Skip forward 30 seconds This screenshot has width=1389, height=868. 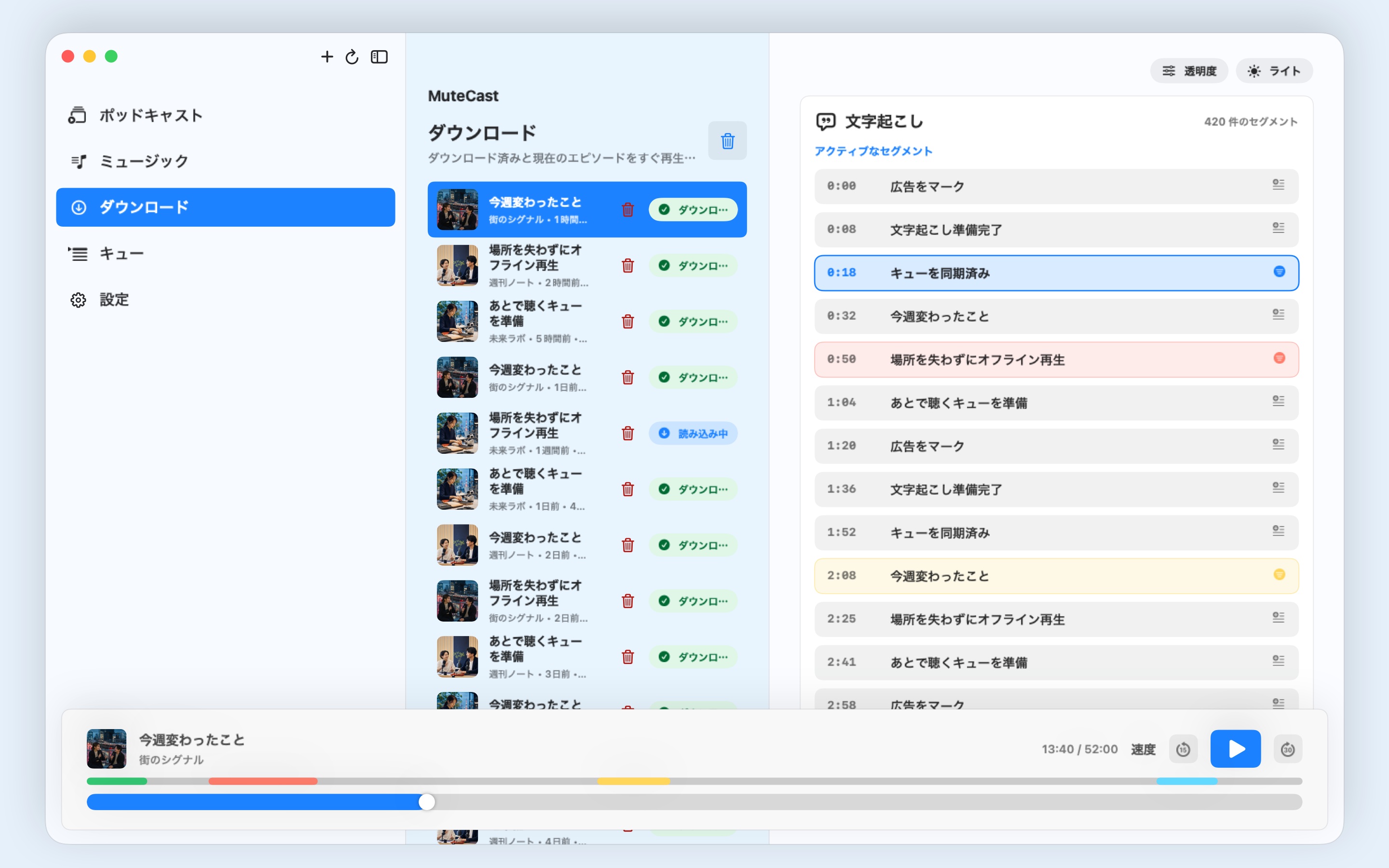pyautogui.click(x=1287, y=749)
